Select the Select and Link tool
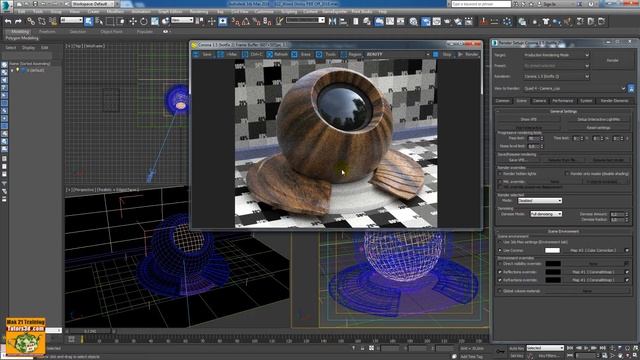The width and height of the screenshot is (640, 360). point(31,22)
